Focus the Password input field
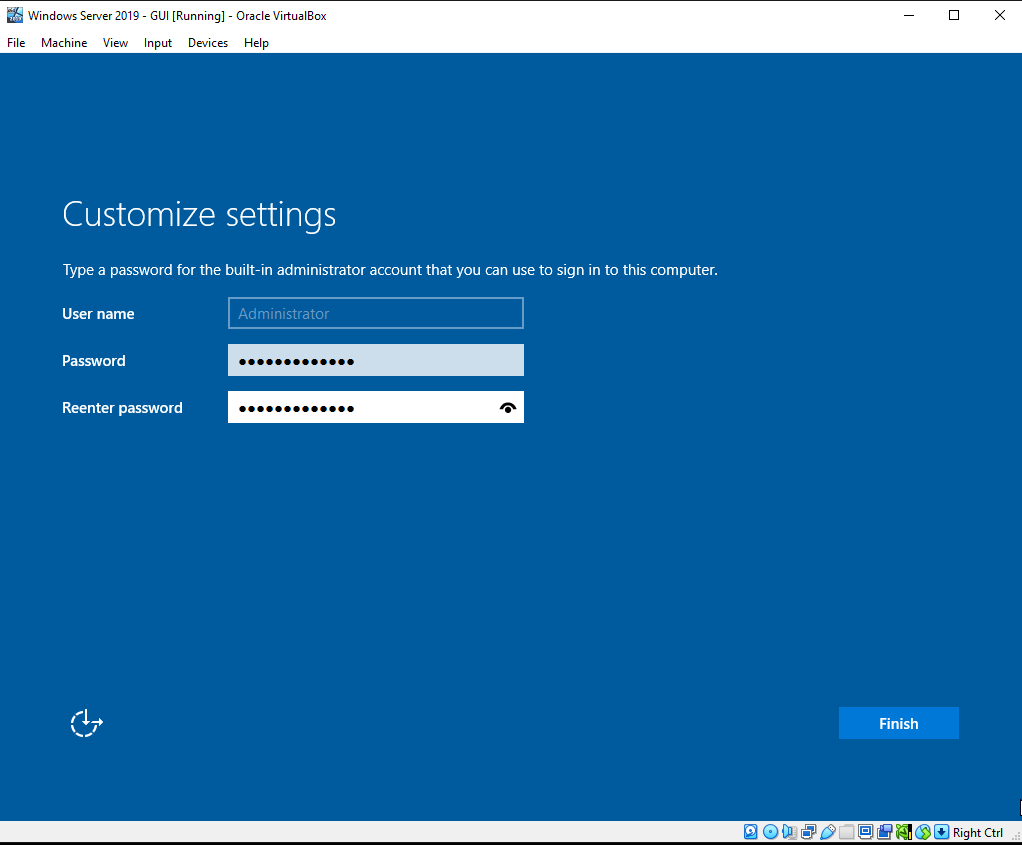The image size is (1022, 845). point(376,360)
